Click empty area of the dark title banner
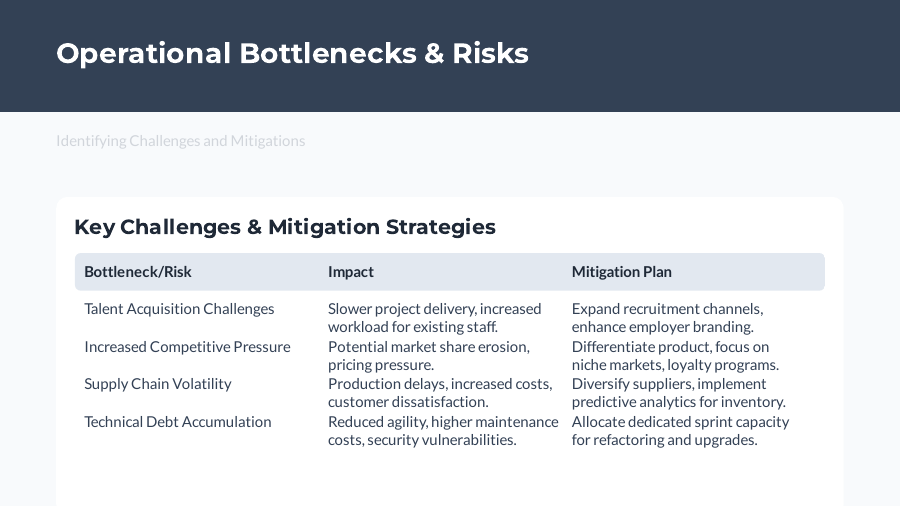900x507 pixels. pyautogui.click(x=720, y=55)
